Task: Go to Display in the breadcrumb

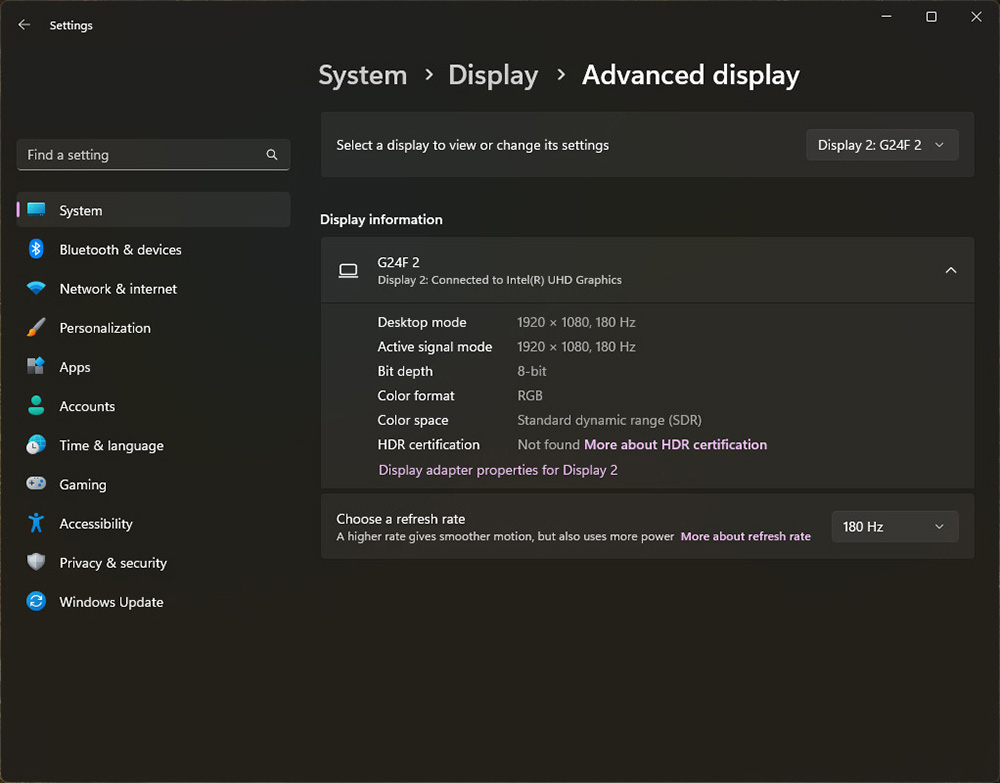Action: click(494, 75)
